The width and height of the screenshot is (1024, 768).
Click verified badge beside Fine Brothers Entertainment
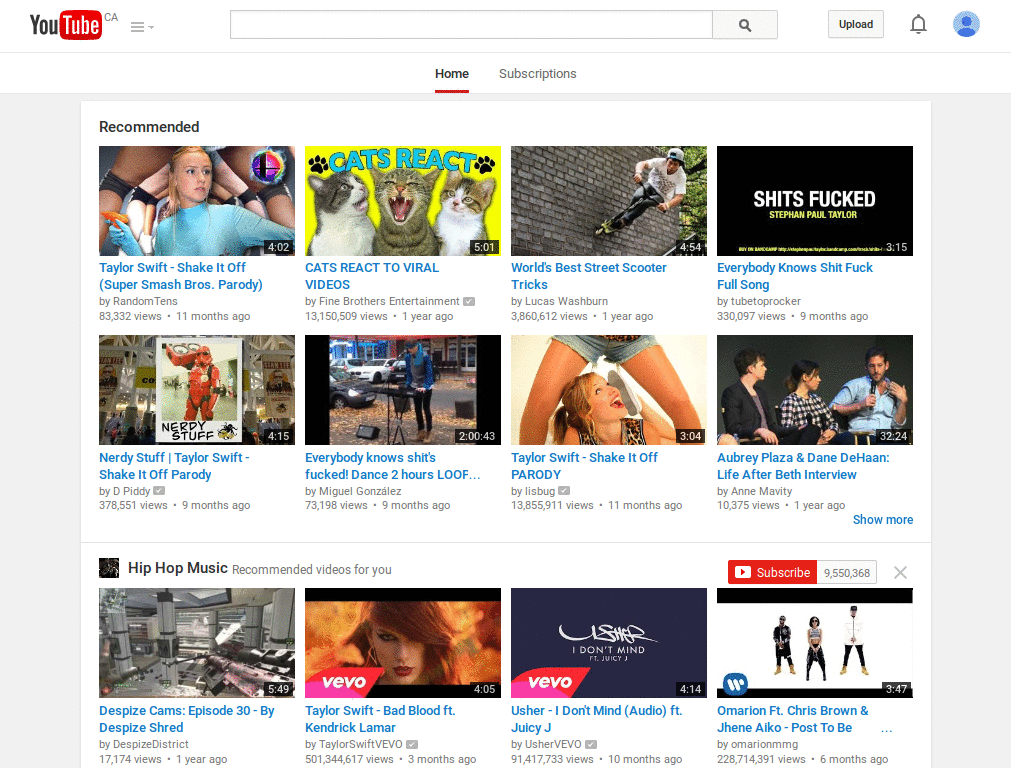pyautogui.click(x=469, y=302)
